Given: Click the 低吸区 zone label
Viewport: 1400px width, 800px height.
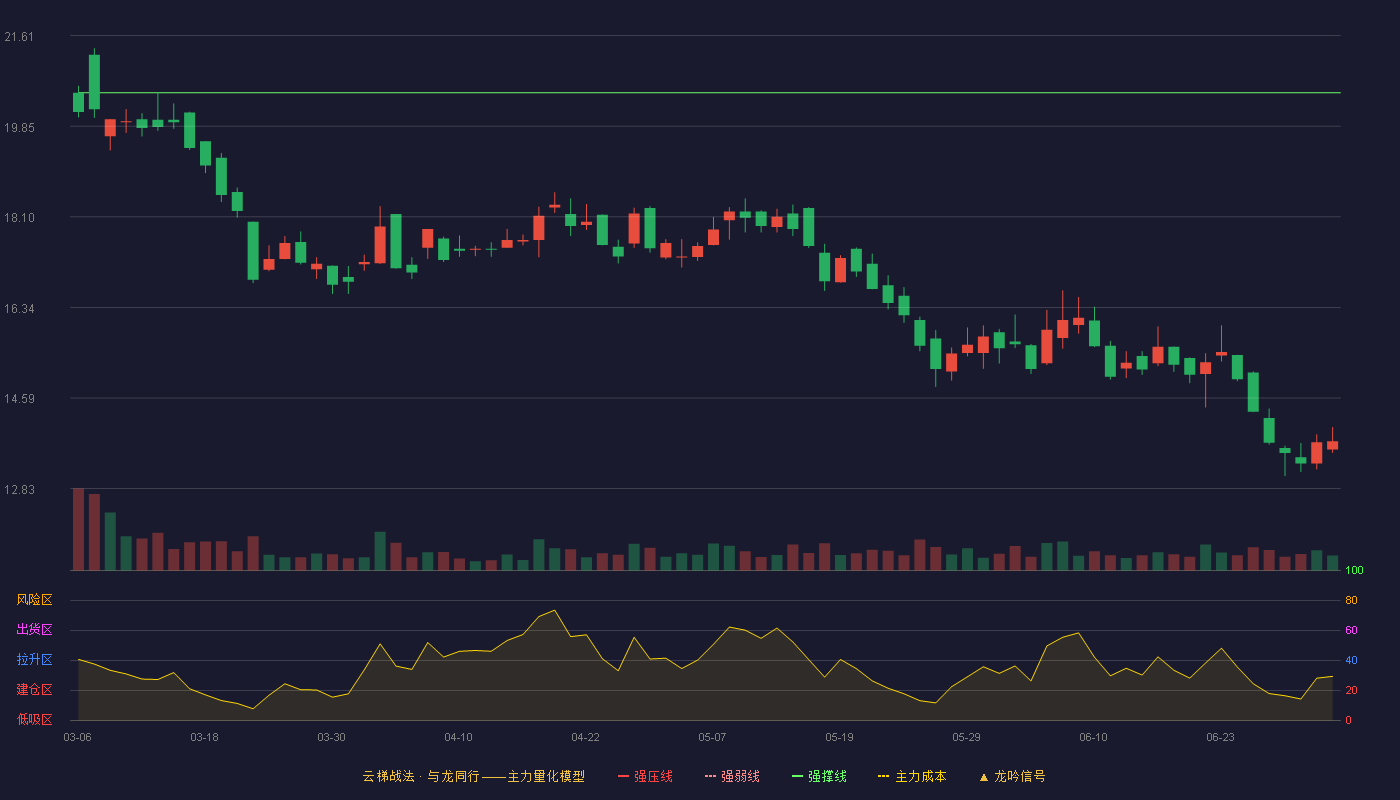Looking at the screenshot, I should click(34, 720).
